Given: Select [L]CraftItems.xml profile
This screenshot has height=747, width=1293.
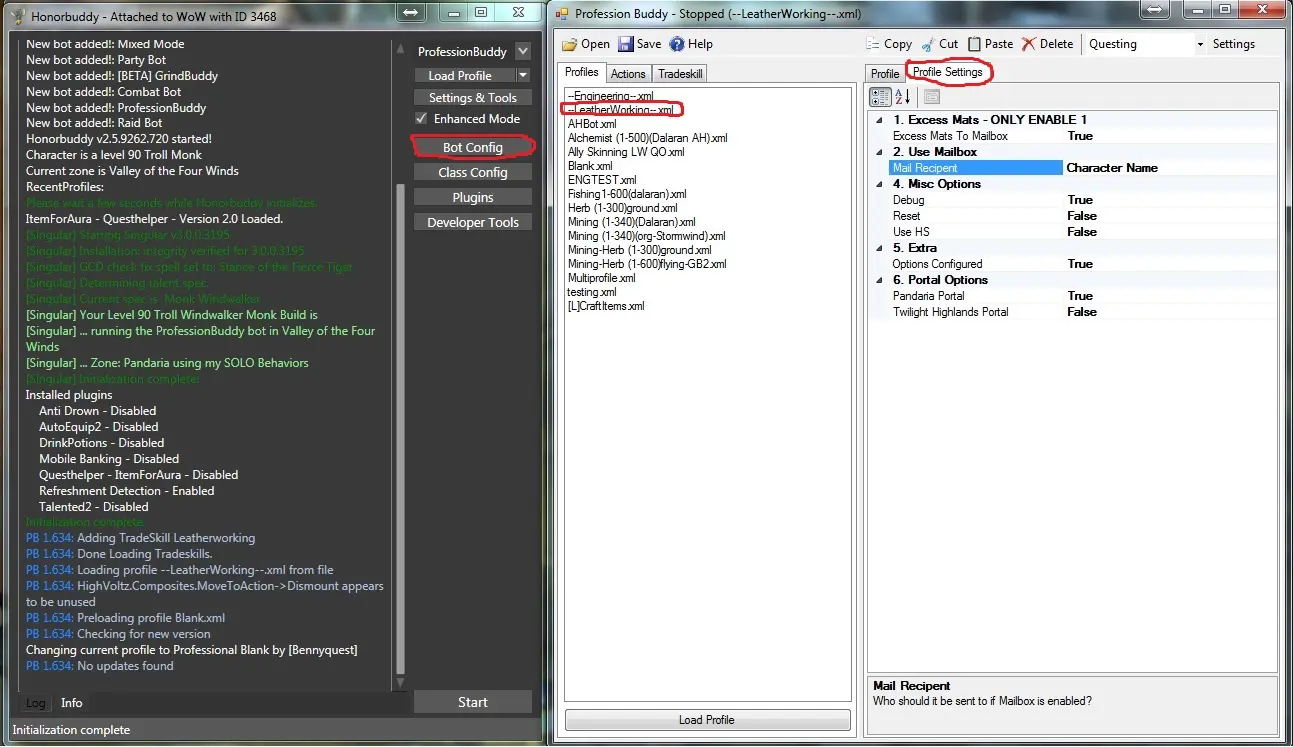Looking at the screenshot, I should [606, 306].
